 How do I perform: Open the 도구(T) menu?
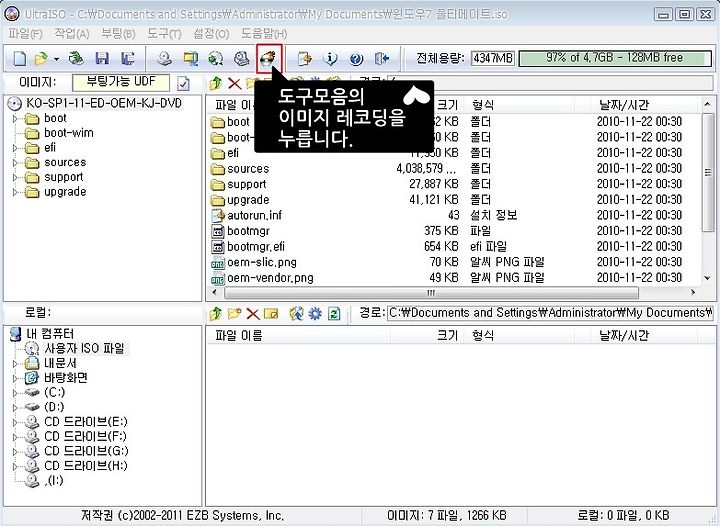click(x=164, y=34)
